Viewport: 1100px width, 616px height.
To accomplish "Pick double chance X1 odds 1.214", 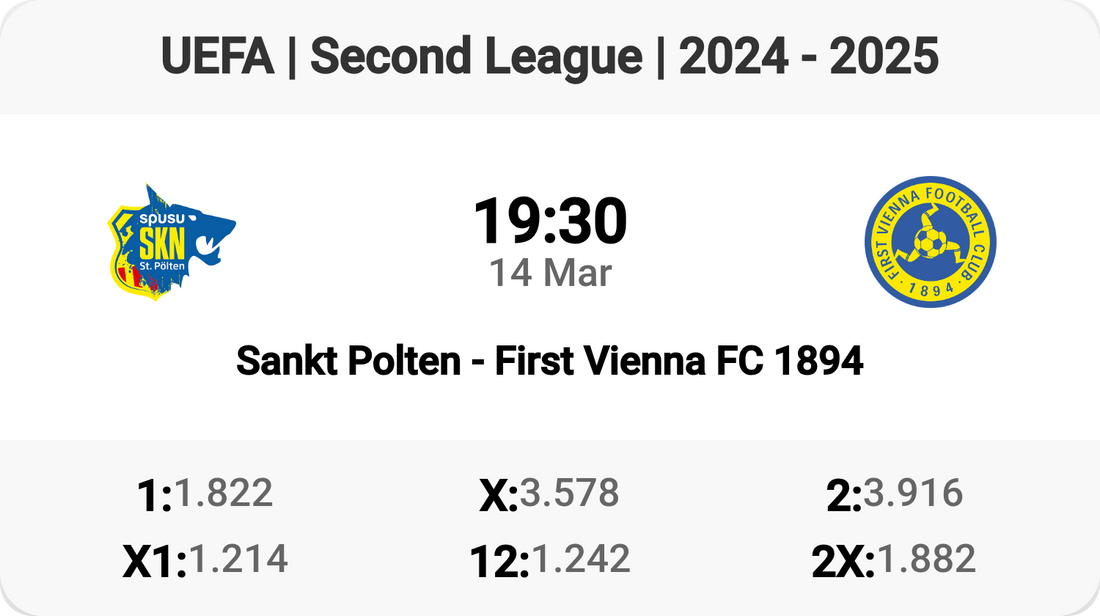I will tap(238, 559).
